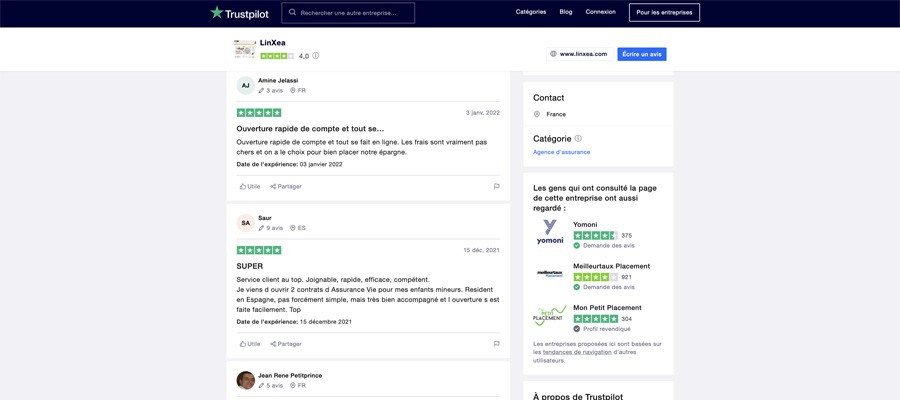Click the Pour les entreprises button
This screenshot has width=900, height=400.
(664, 13)
